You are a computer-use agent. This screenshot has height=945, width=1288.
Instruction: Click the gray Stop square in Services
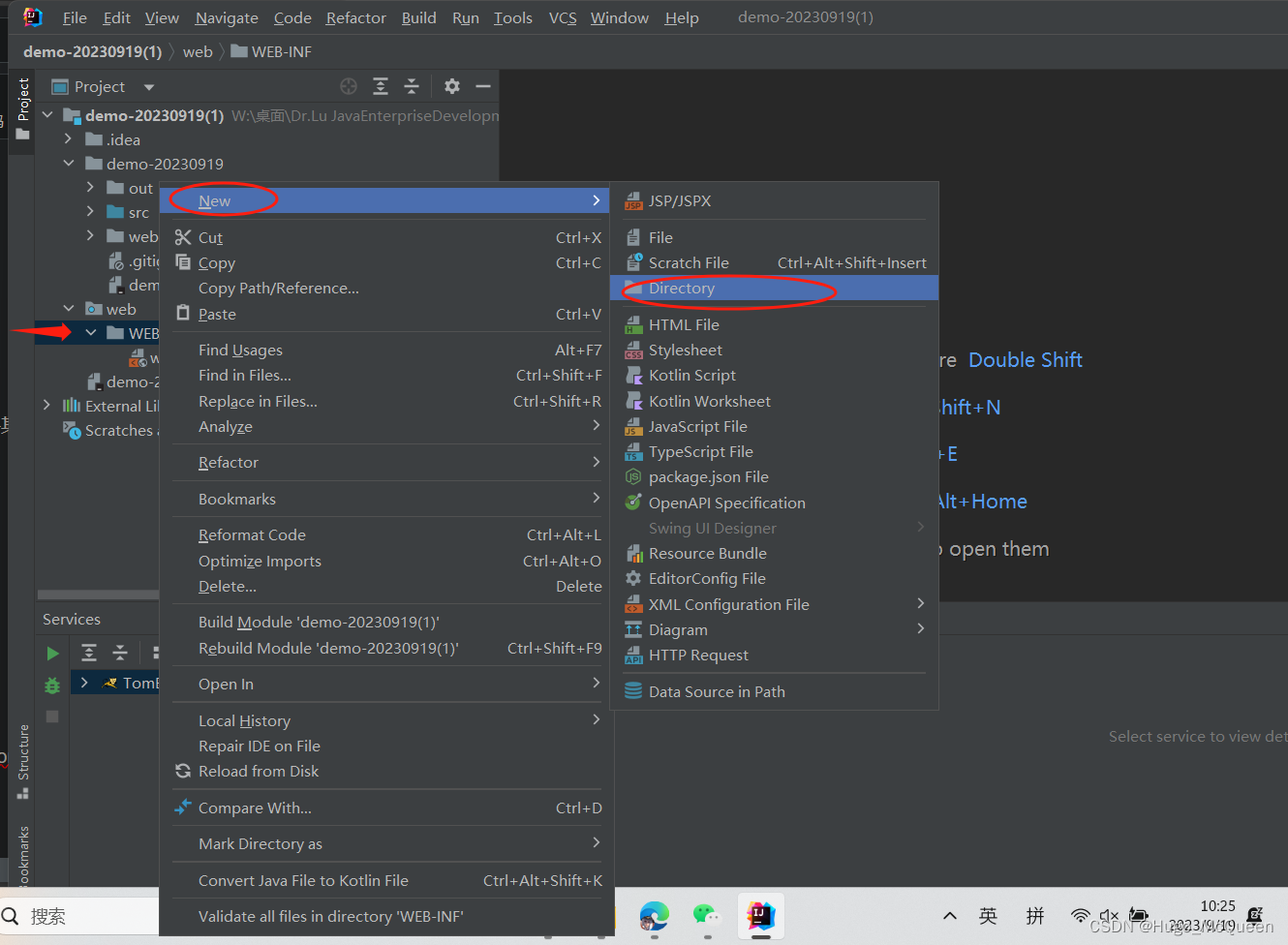pos(52,716)
